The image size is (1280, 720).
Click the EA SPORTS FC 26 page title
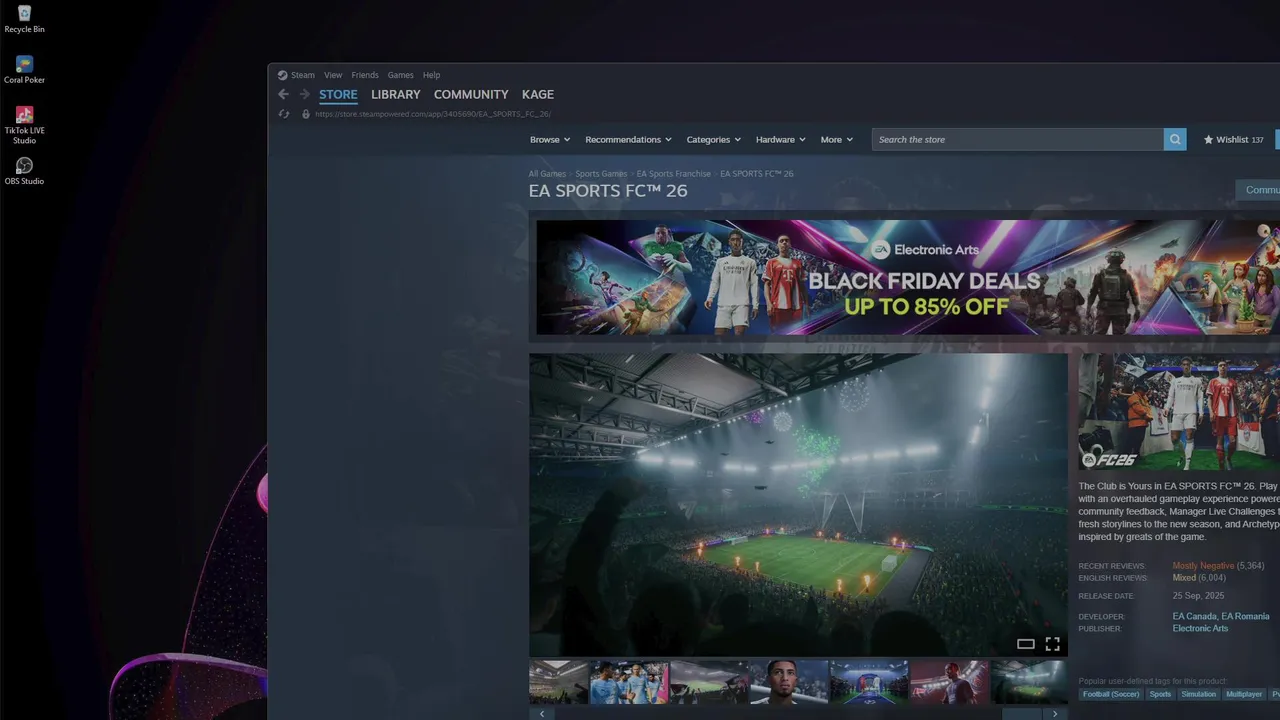click(x=608, y=191)
